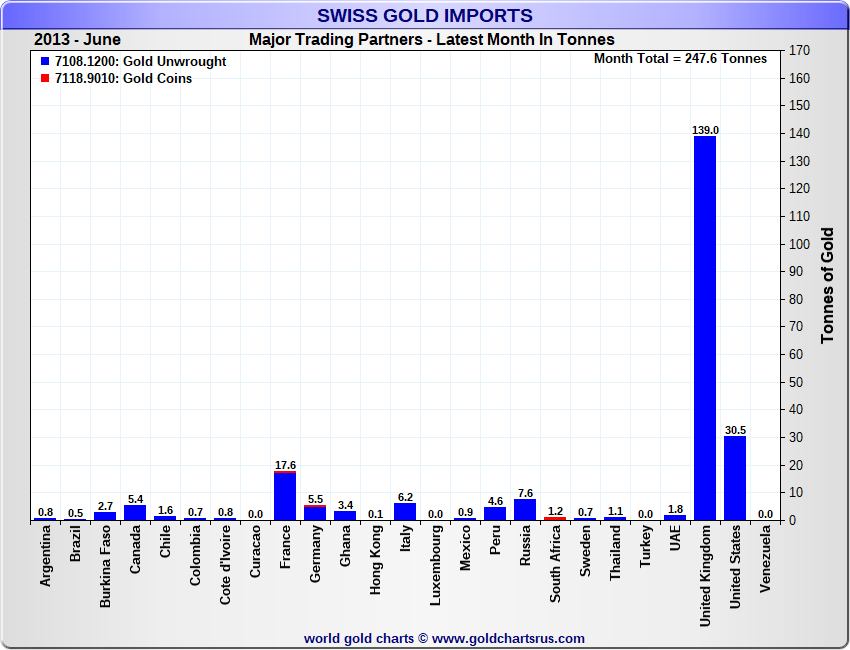Image resolution: width=850 pixels, height=650 pixels.
Task: Click the red Gold Coins legend swatch
Action: pyautogui.click(x=45, y=79)
